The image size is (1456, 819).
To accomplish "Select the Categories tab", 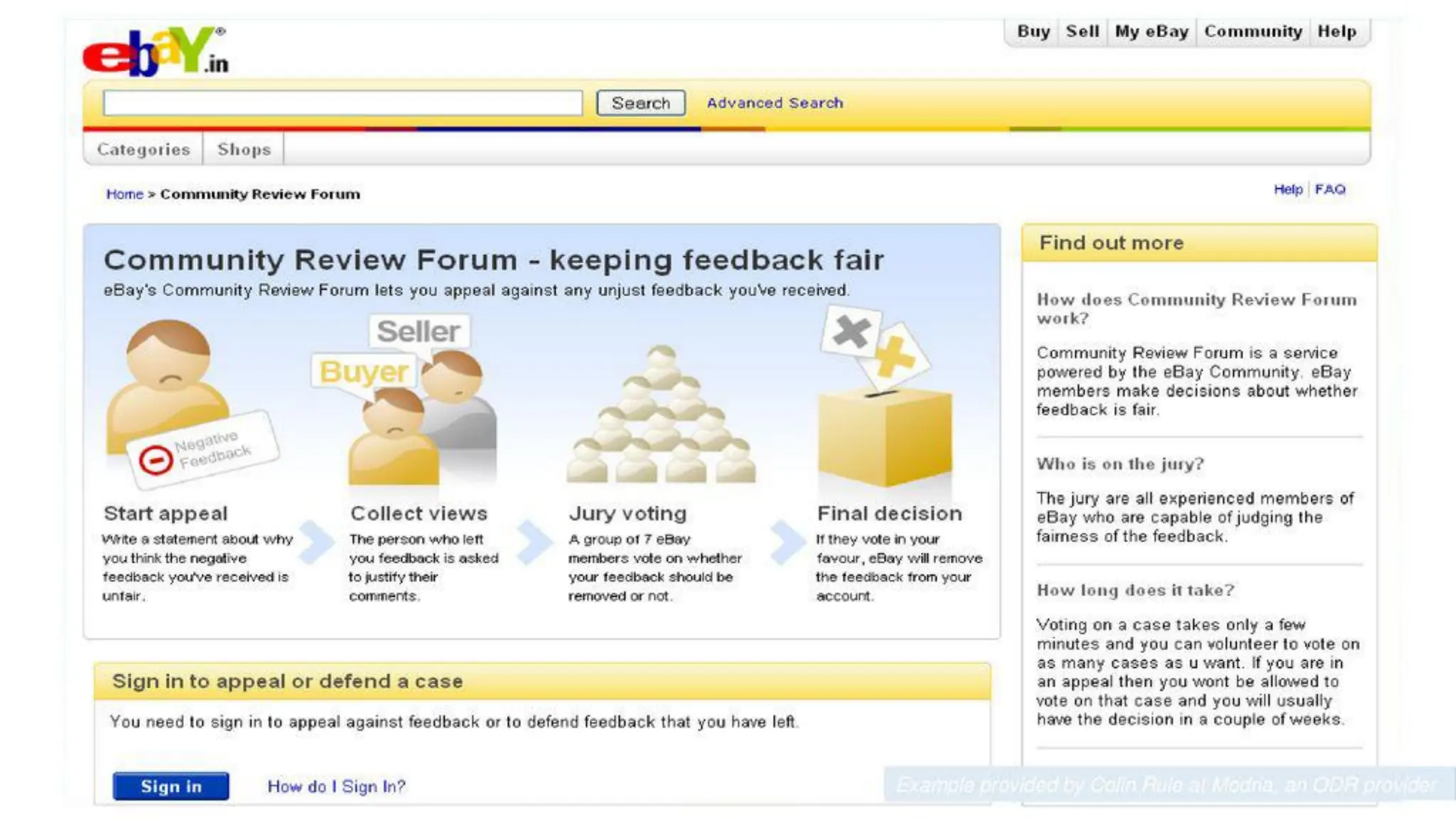I will [144, 149].
